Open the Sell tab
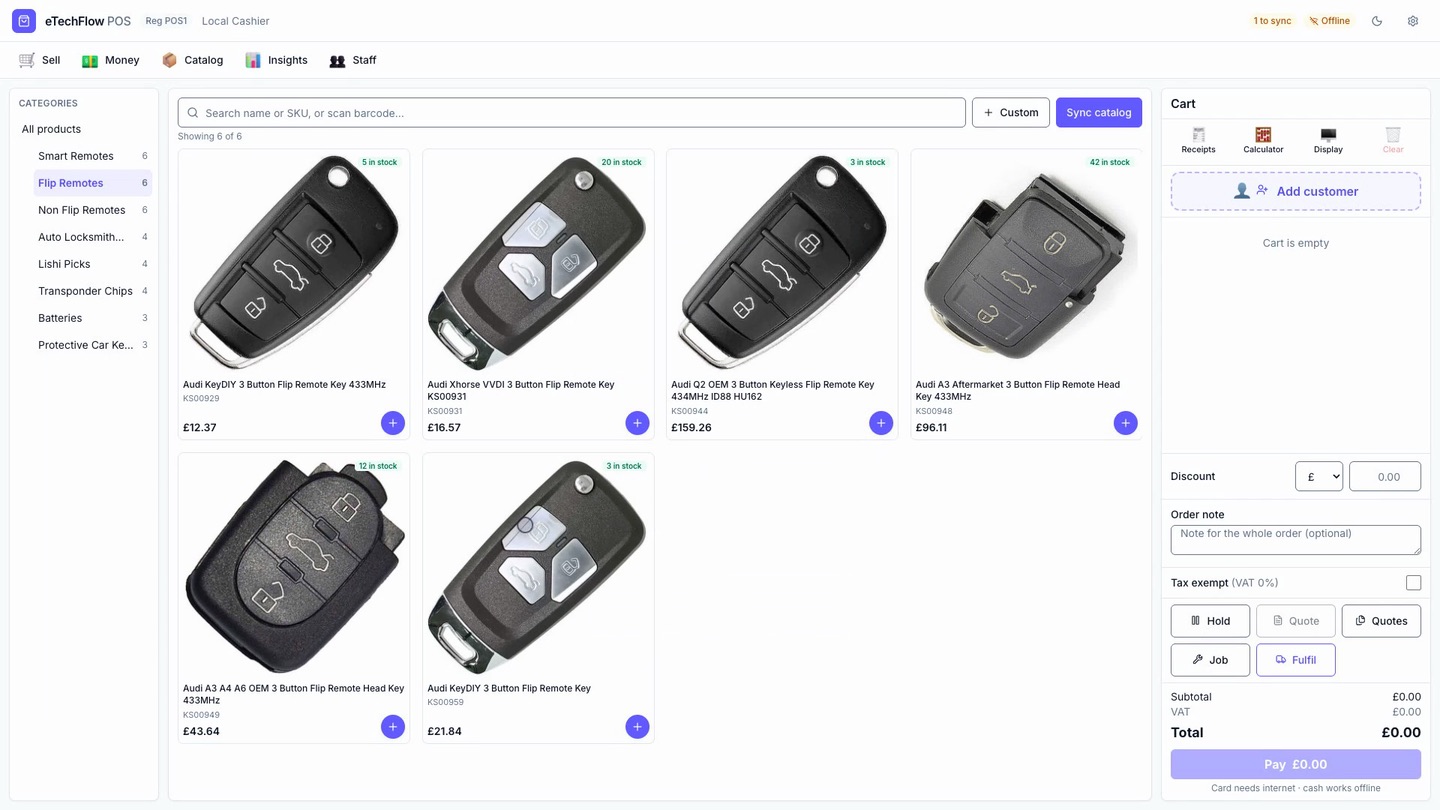 click(40, 60)
